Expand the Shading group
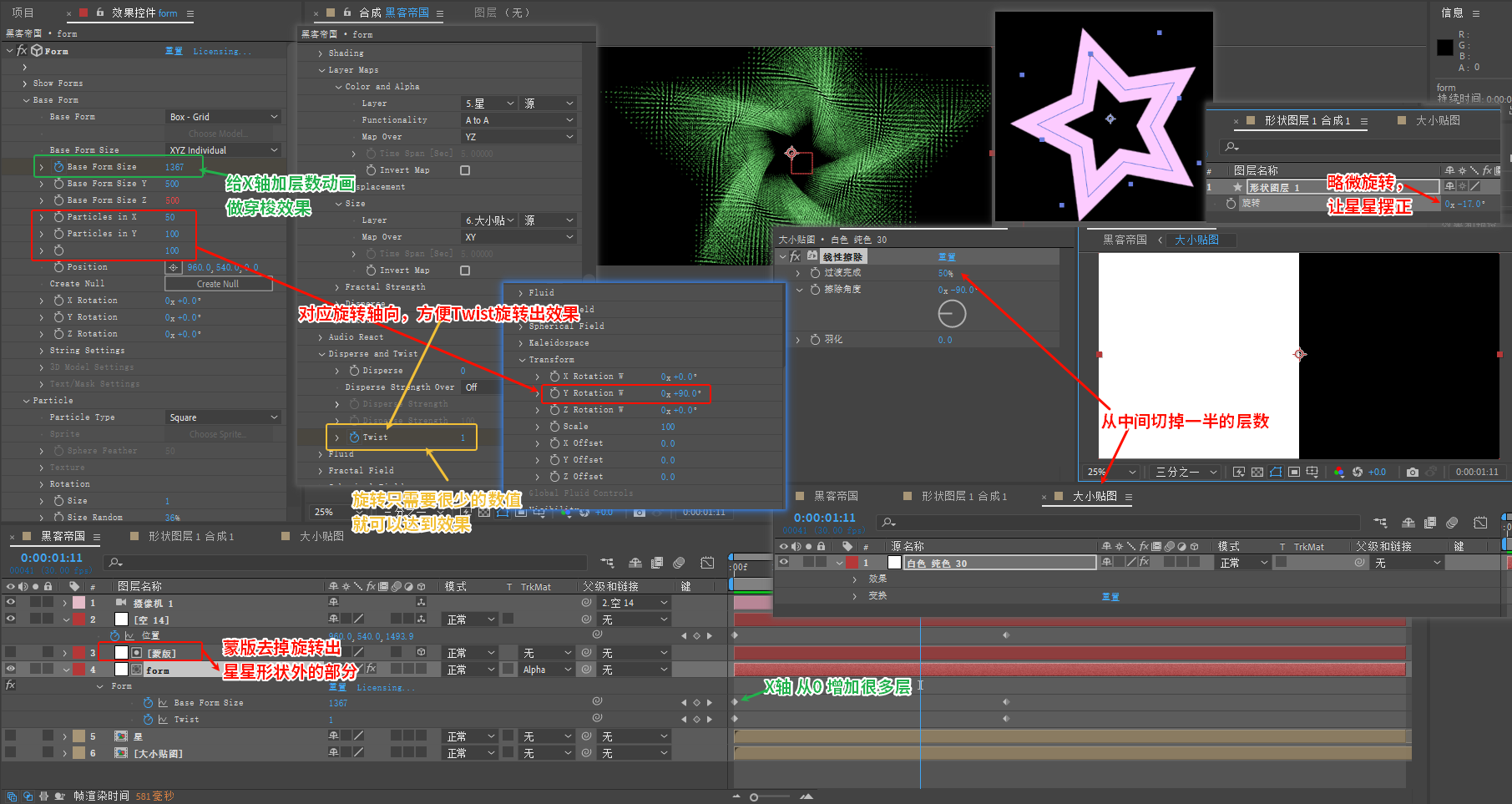1512x804 pixels. coord(321,53)
